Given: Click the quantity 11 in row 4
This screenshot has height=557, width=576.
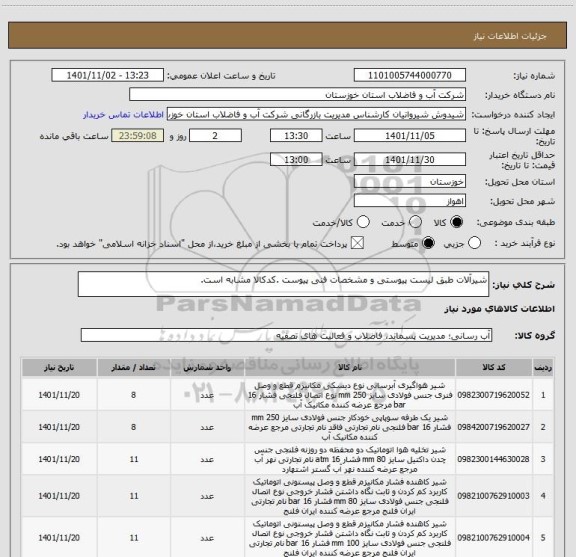Looking at the screenshot, I should (134, 496).
